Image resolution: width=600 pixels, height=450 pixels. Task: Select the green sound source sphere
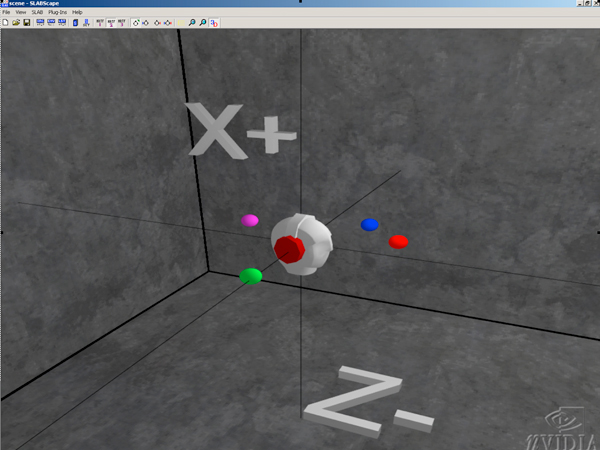pyautogui.click(x=251, y=276)
